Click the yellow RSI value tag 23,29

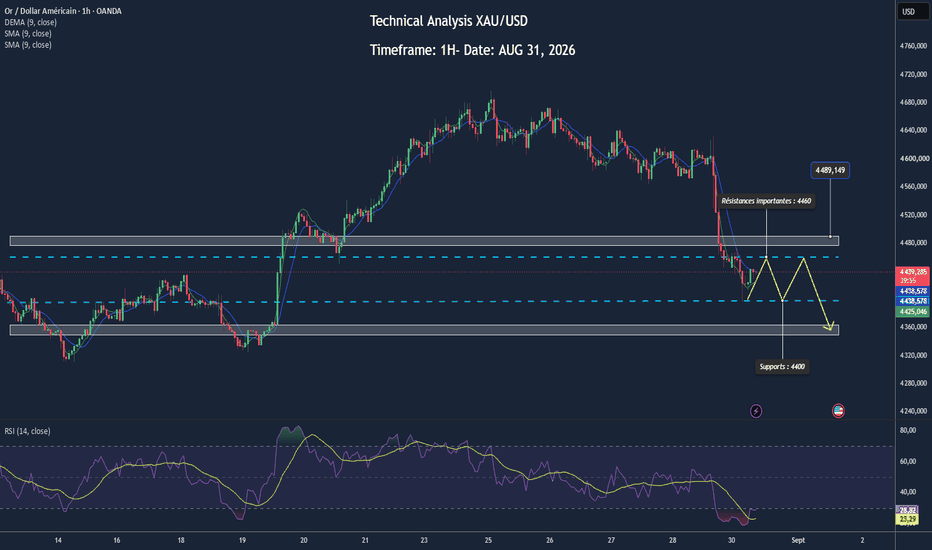(x=907, y=520)
